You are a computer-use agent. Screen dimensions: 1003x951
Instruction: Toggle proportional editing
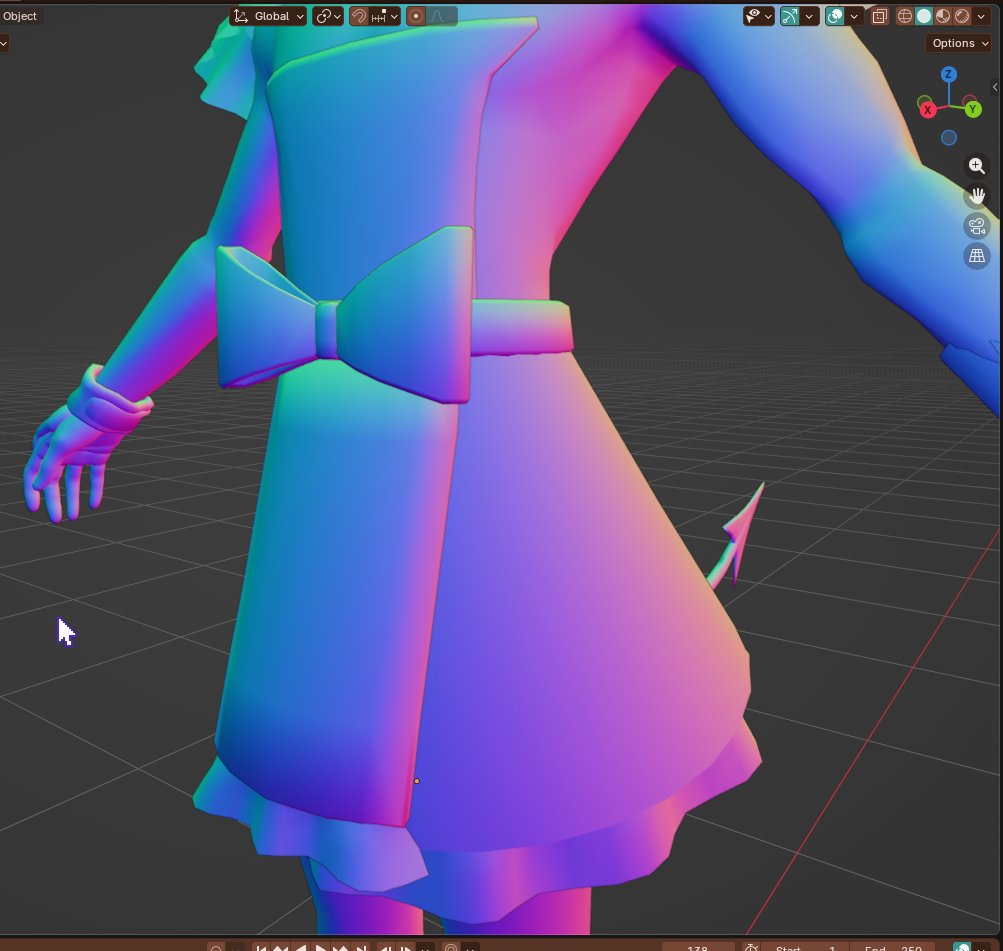[416, 16]
